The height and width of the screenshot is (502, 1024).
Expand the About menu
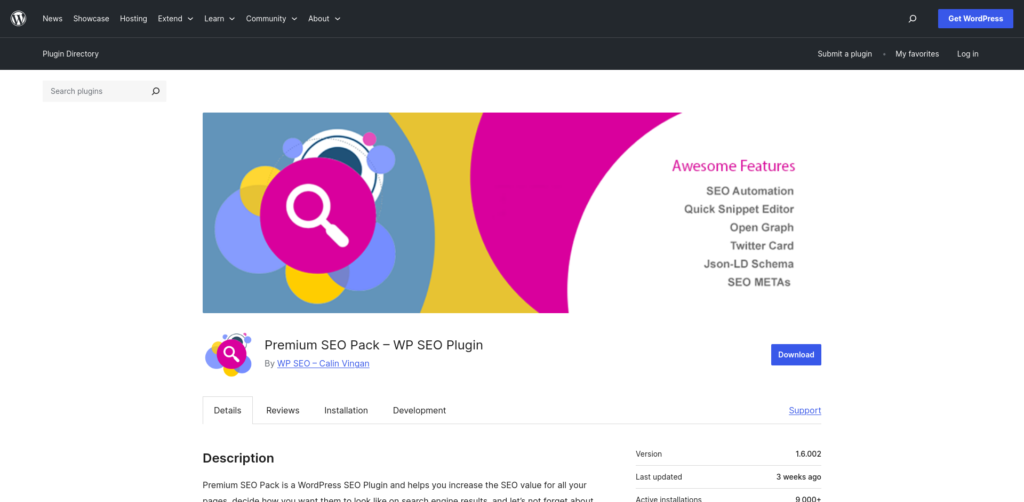coord(325,18)
